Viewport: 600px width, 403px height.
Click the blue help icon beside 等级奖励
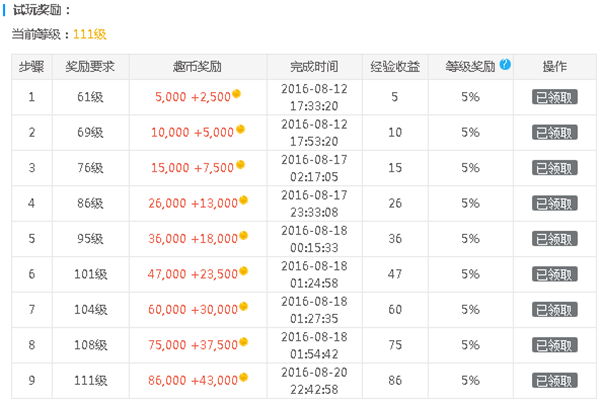tap(505, 64)
